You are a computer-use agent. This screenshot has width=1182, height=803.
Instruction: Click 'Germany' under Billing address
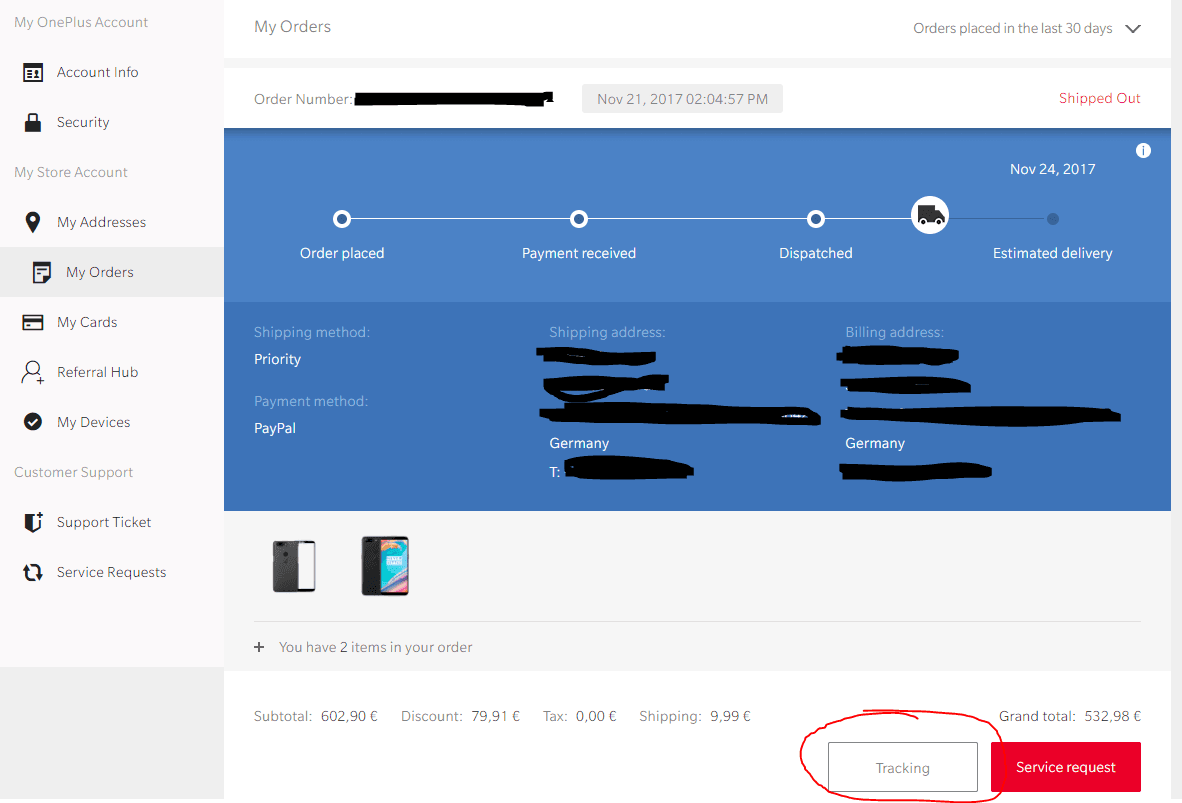point(874,443)
